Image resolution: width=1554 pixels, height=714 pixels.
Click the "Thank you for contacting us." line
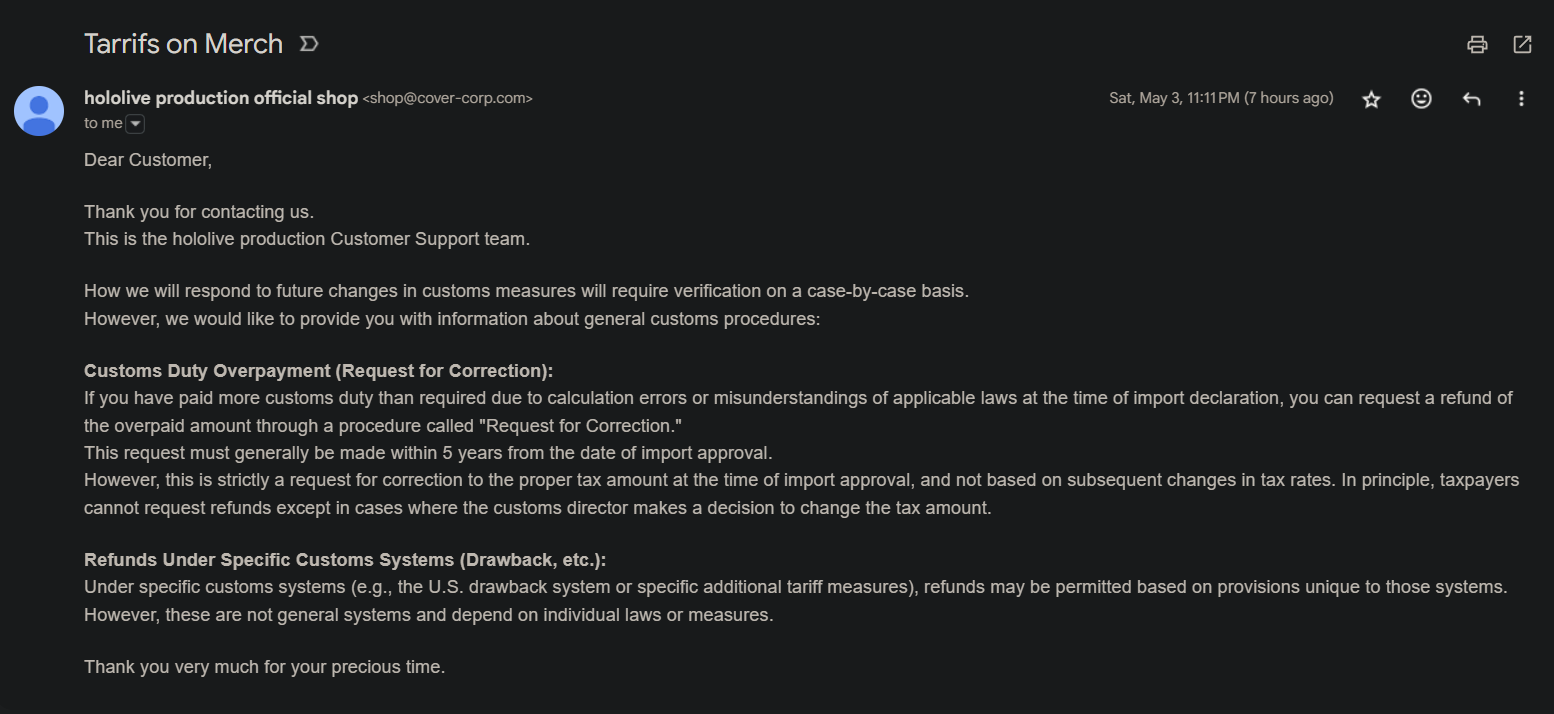[x=199, y=212]
